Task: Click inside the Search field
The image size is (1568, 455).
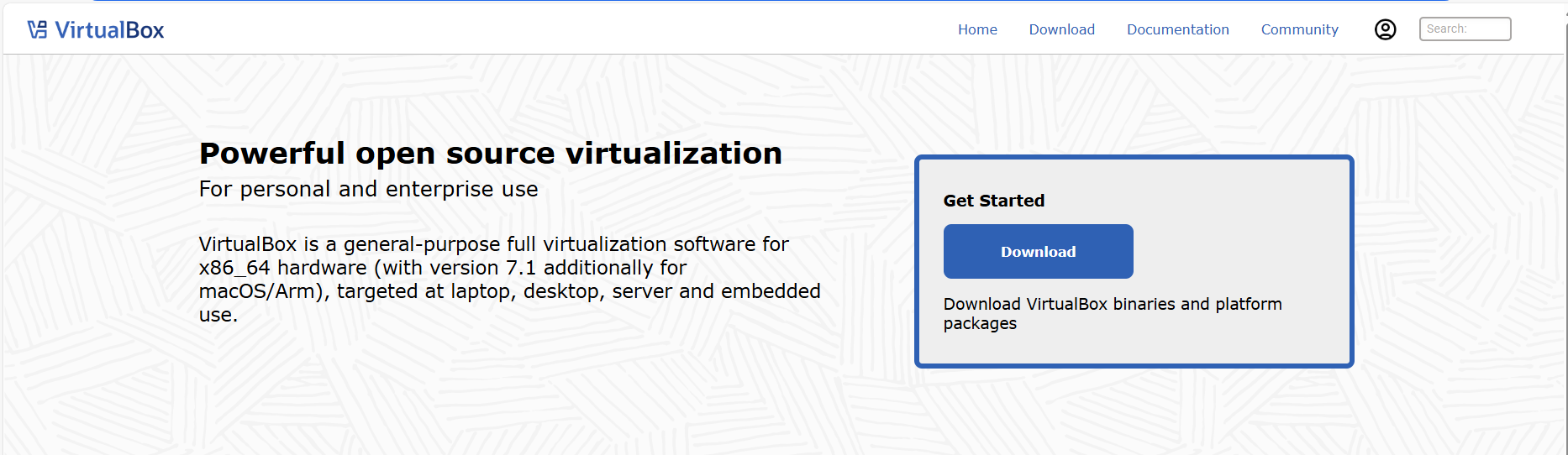Action: click(1465, 29)
